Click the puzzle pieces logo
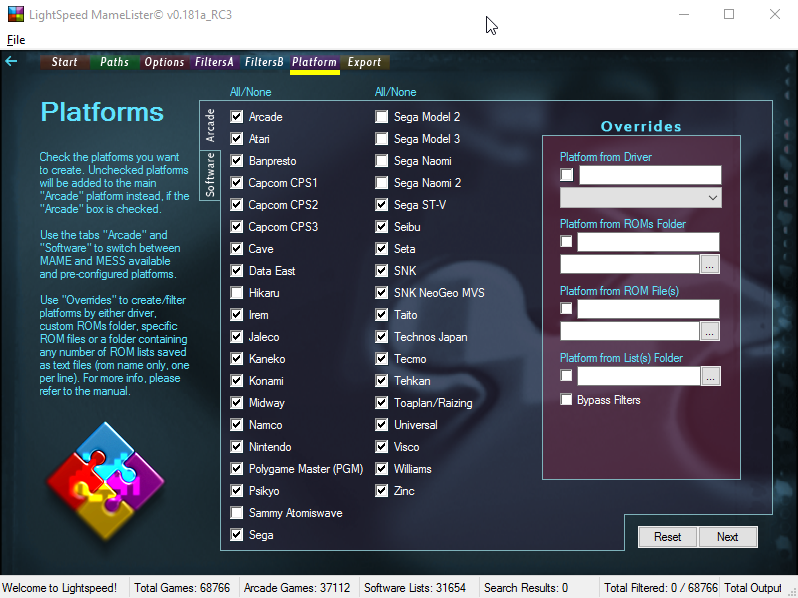 [105, 481]
